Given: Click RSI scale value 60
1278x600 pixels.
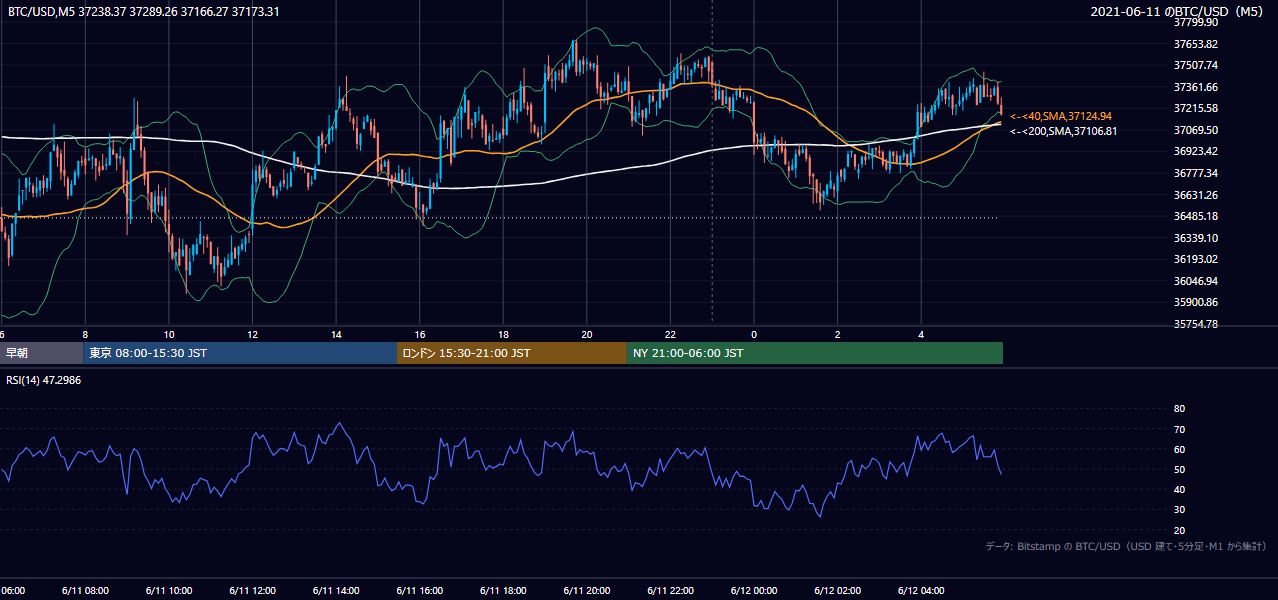Looking at the screenshot, I should point(1179,449).
